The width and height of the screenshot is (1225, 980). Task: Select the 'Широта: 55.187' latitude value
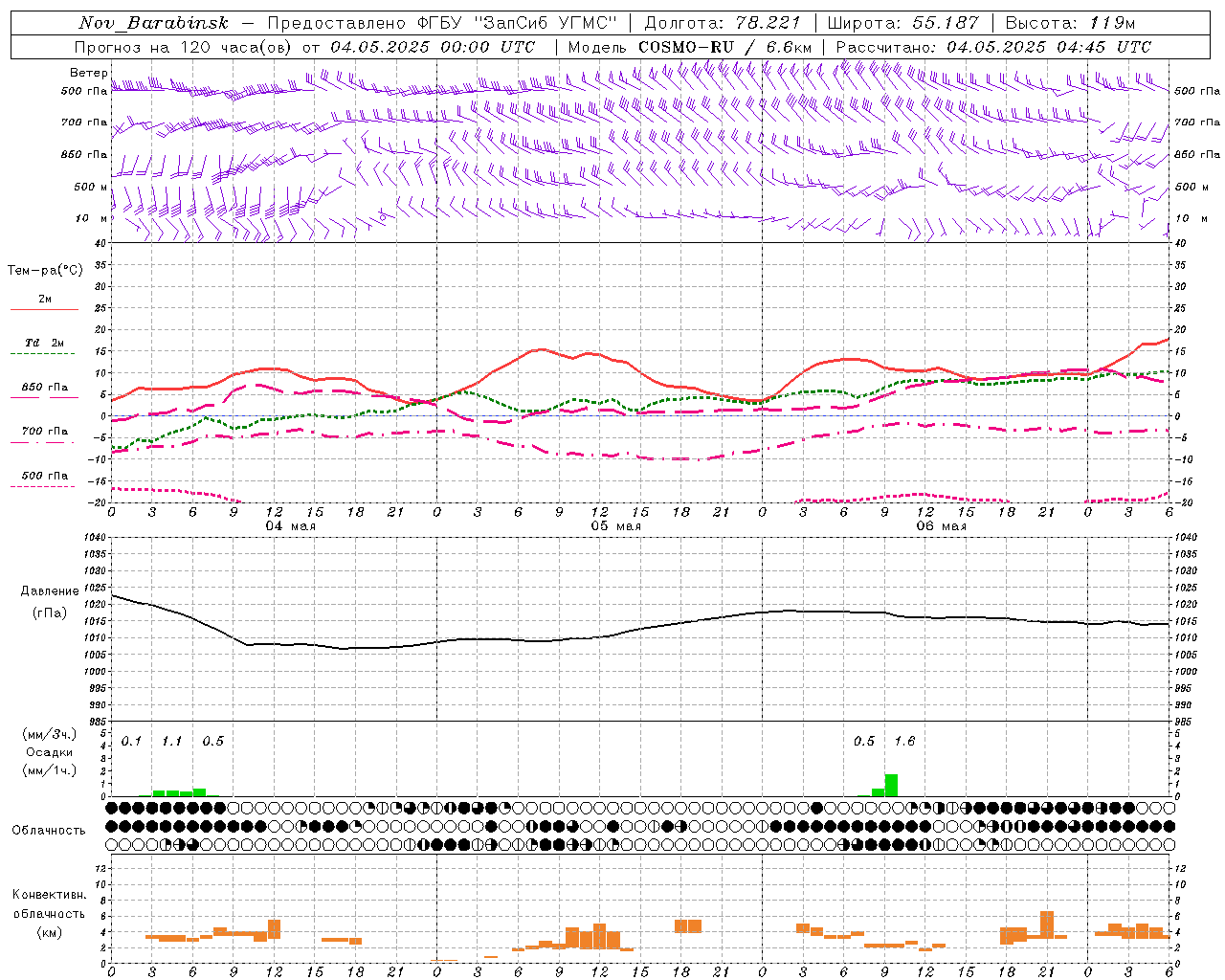[x=902, y=23]
